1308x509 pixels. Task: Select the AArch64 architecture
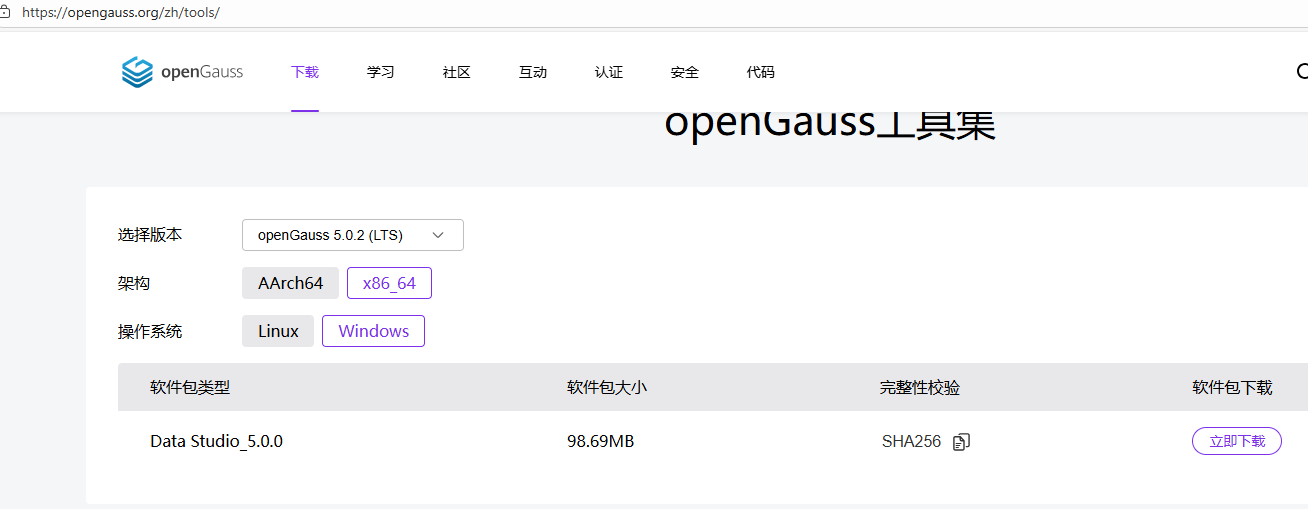click(x=291, y=283)
